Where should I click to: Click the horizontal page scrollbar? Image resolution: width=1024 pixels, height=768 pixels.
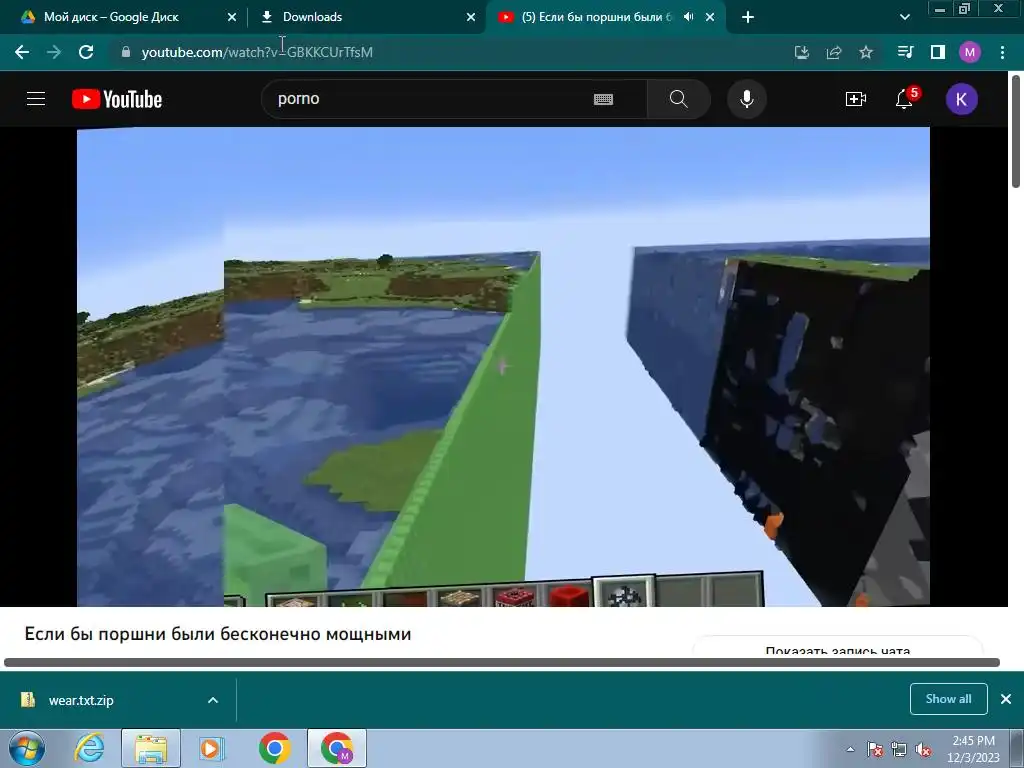tap(502, 662)
